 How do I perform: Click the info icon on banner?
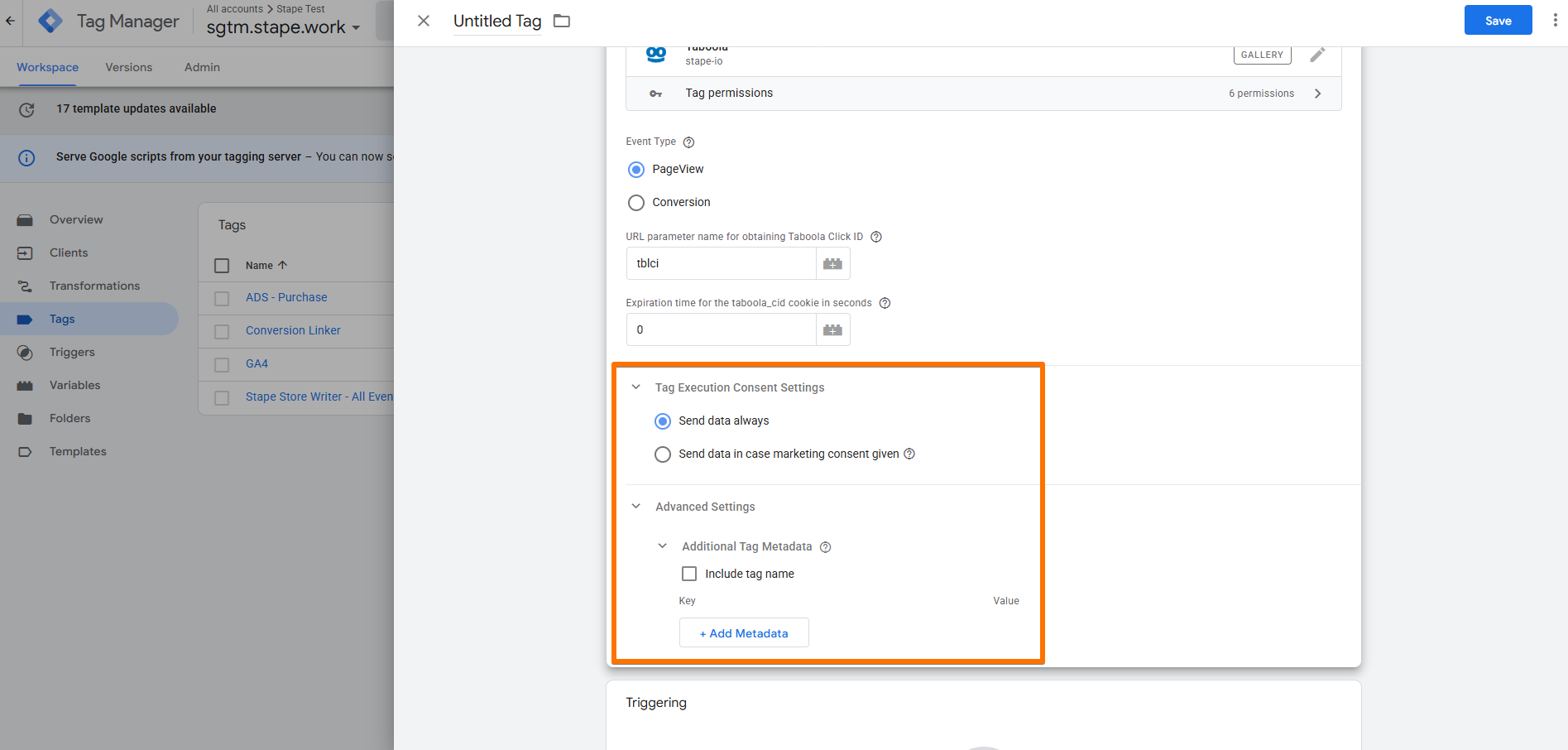click(26, 157)
